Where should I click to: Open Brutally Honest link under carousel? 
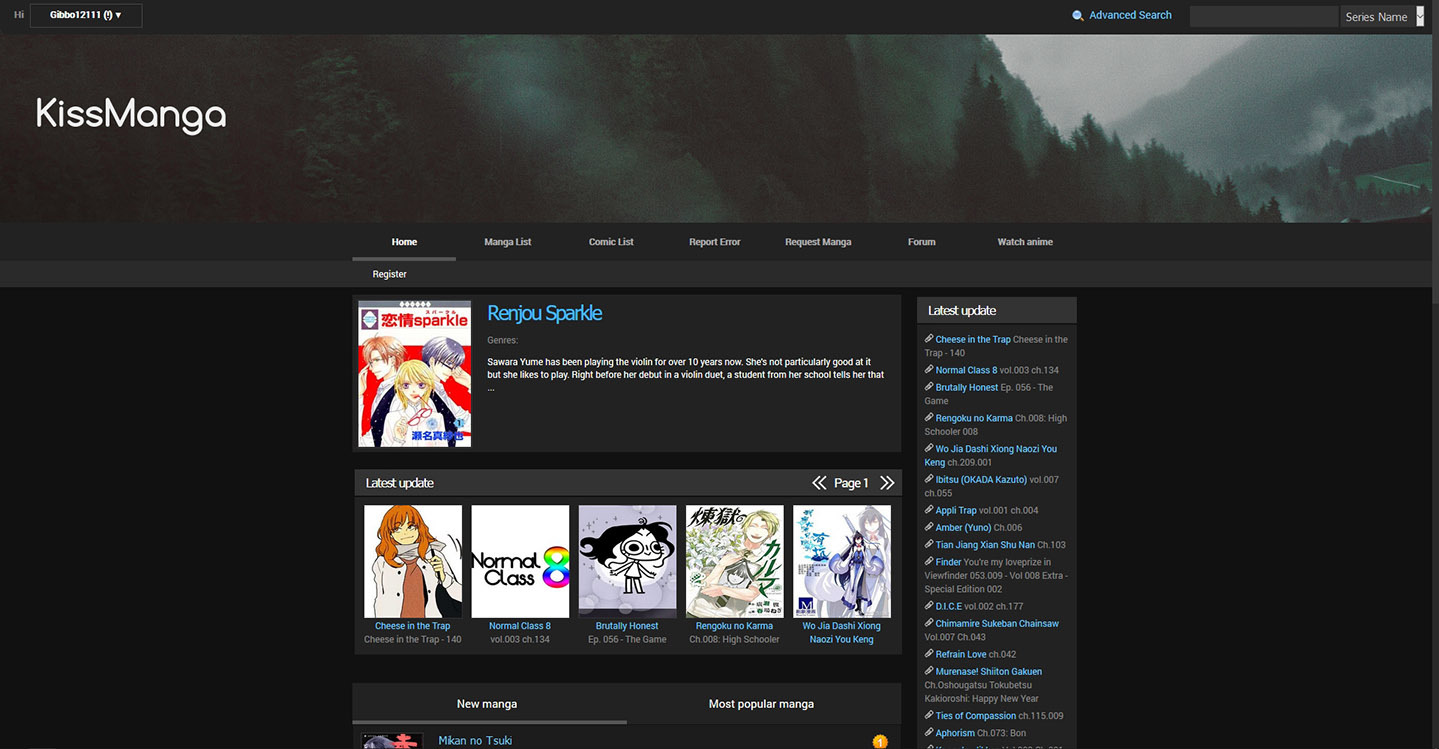coord(627,626)
